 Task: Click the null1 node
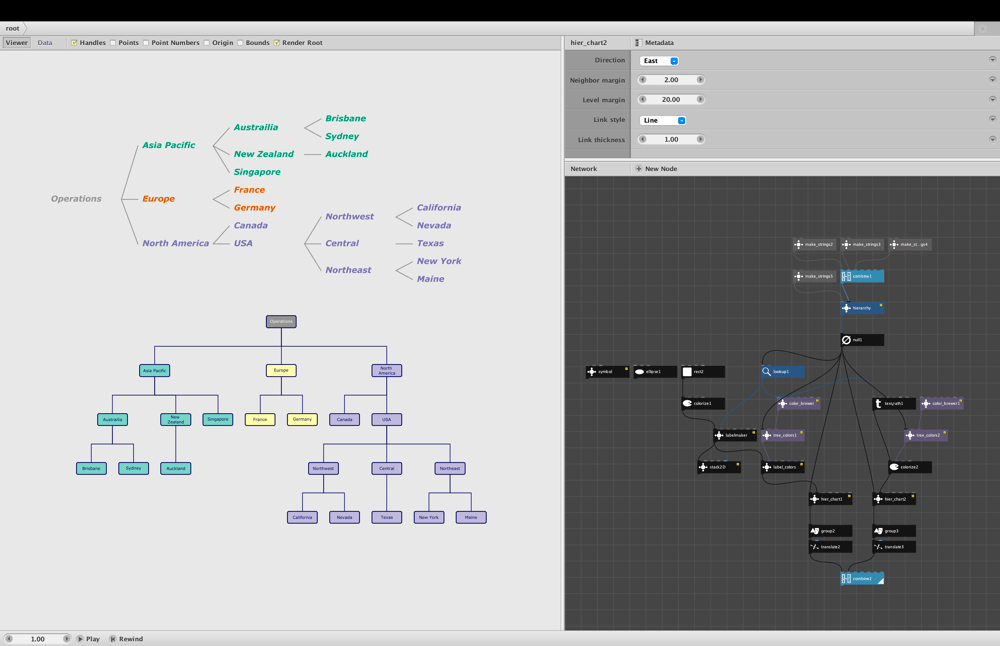tap(862, 340)
